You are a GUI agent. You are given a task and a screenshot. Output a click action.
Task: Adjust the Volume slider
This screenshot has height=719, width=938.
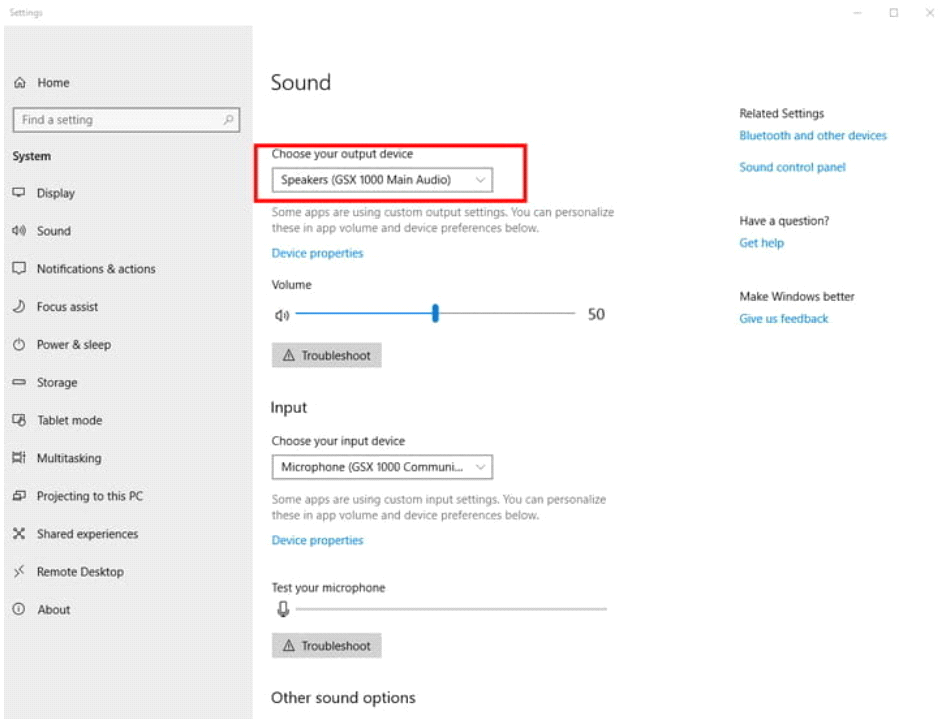435,313
